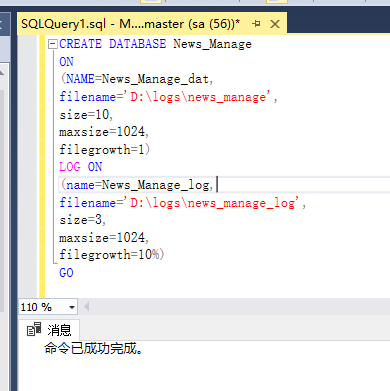The height and width of the screenshot is (391, 390).
Task: Place cursor on the GO statement
Action: coord(66,273)
